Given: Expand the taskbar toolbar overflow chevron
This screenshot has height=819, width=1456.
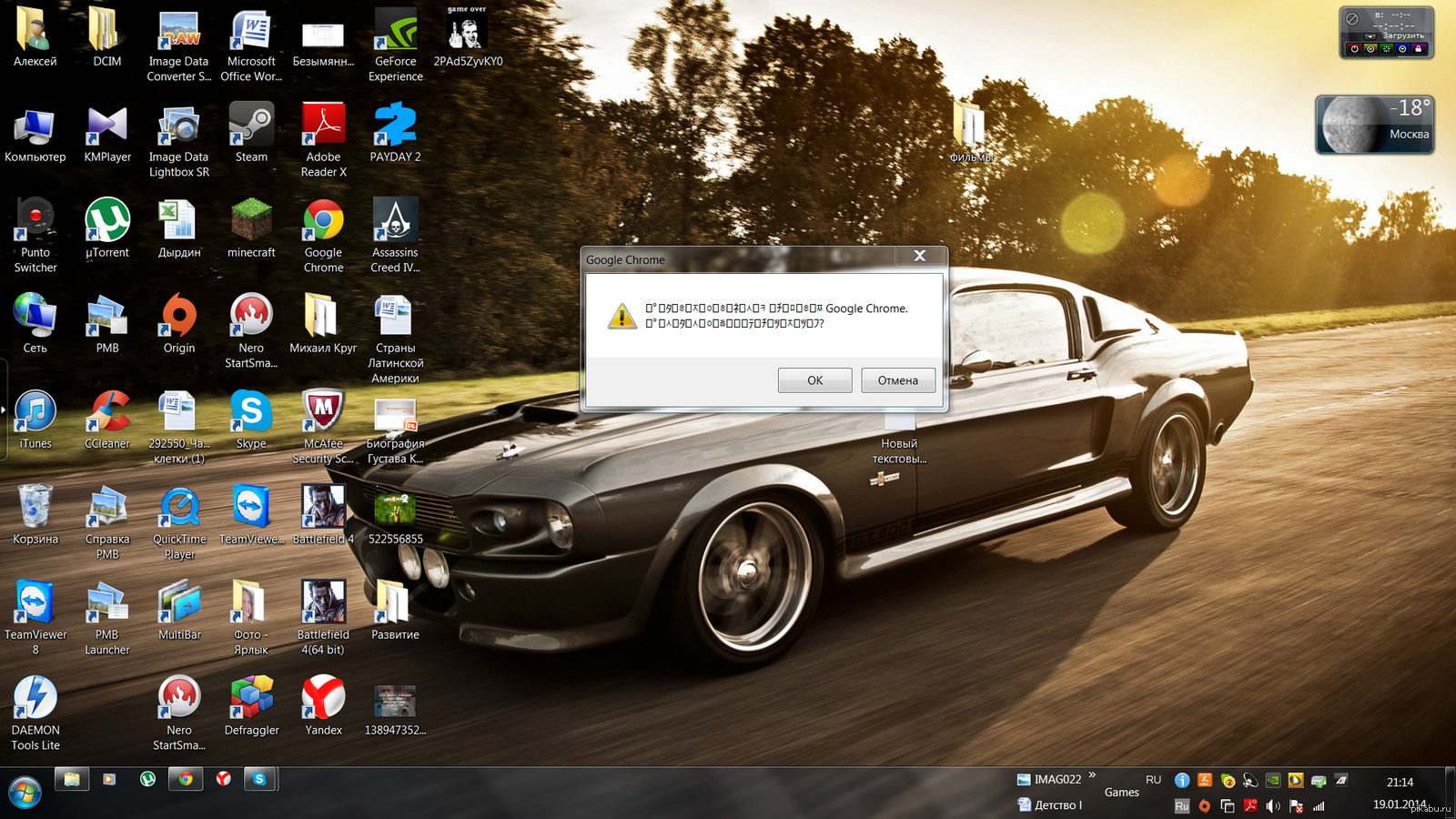Looking at the screenshot, I should click(x=1092, y=775).
